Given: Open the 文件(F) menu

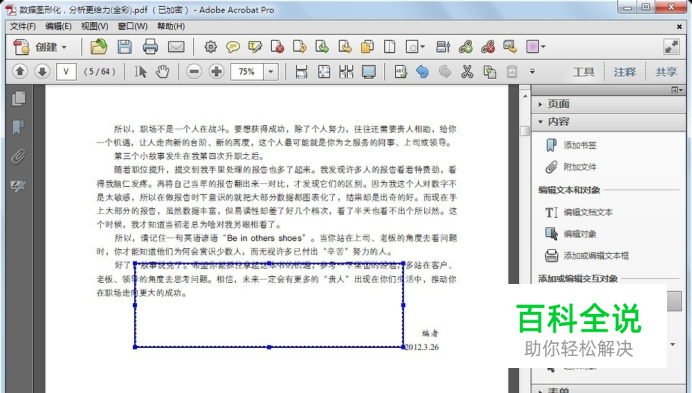Looking at the screenshot, I should [23, 26].
